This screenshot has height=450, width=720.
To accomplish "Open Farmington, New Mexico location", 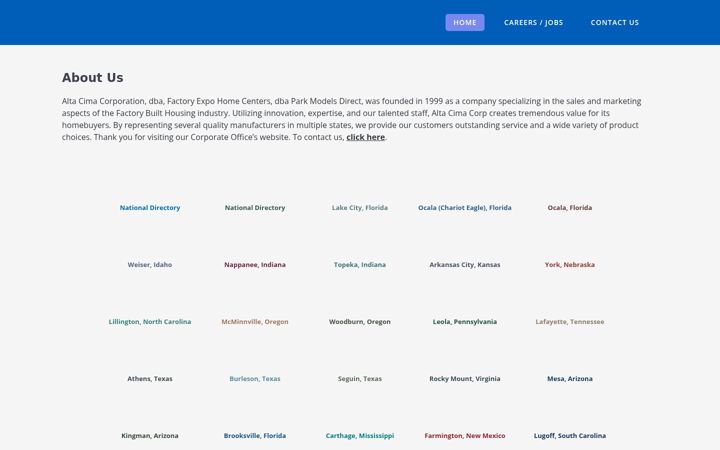I will tap(465, 435).
